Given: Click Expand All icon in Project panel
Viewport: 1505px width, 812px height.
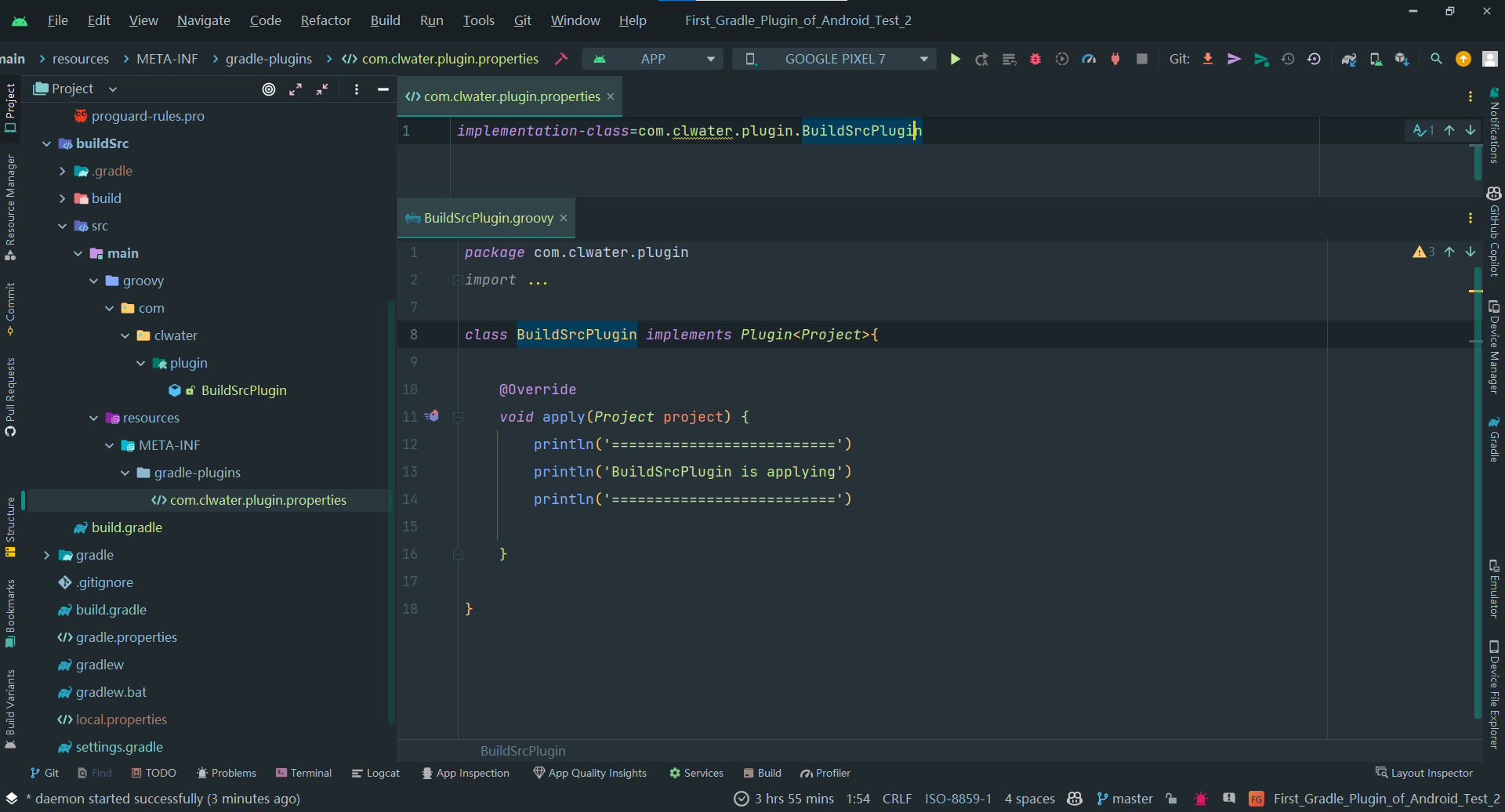Looking at the screenshot, I should tap(296, 89).
